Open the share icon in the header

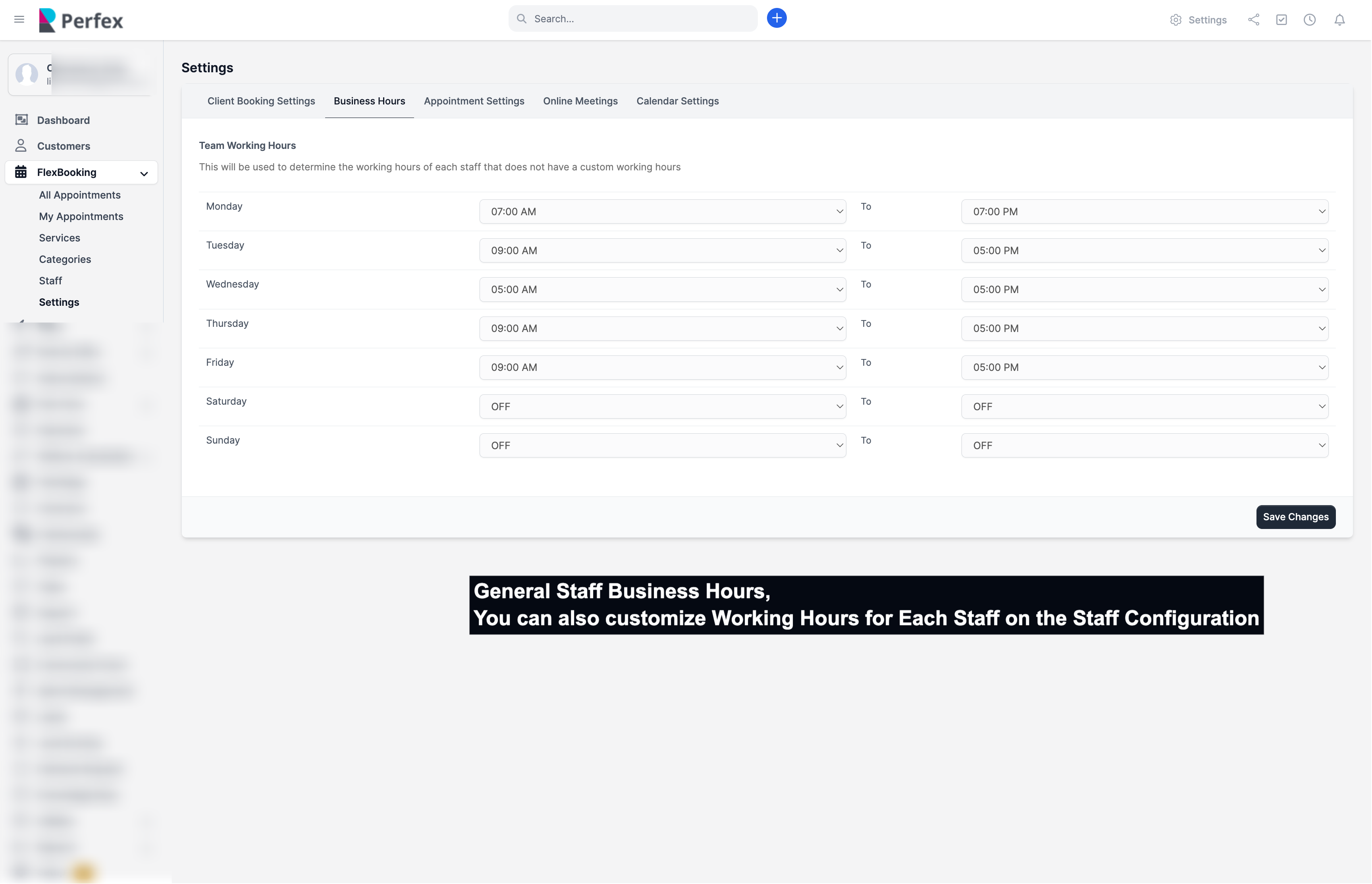tap(1254, 20)
